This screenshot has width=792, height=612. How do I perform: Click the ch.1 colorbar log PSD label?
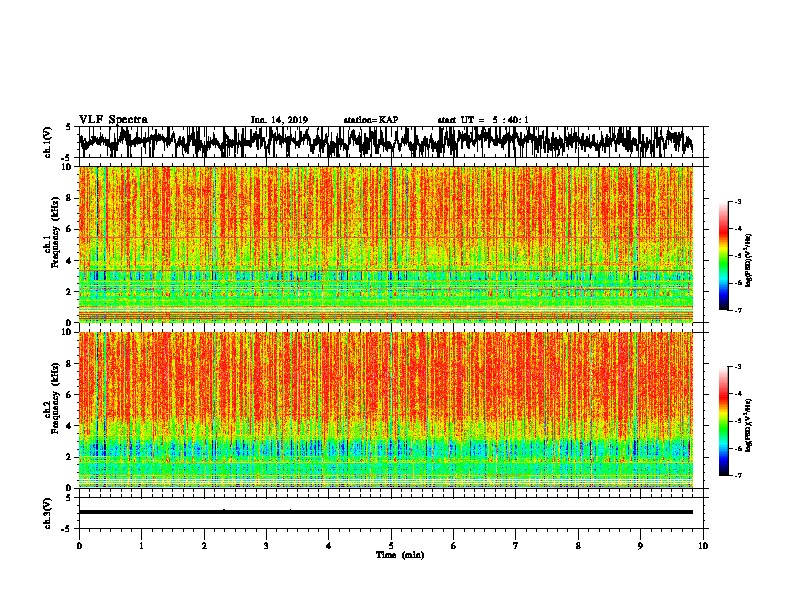pyautogui.click(x=749, y=261)
